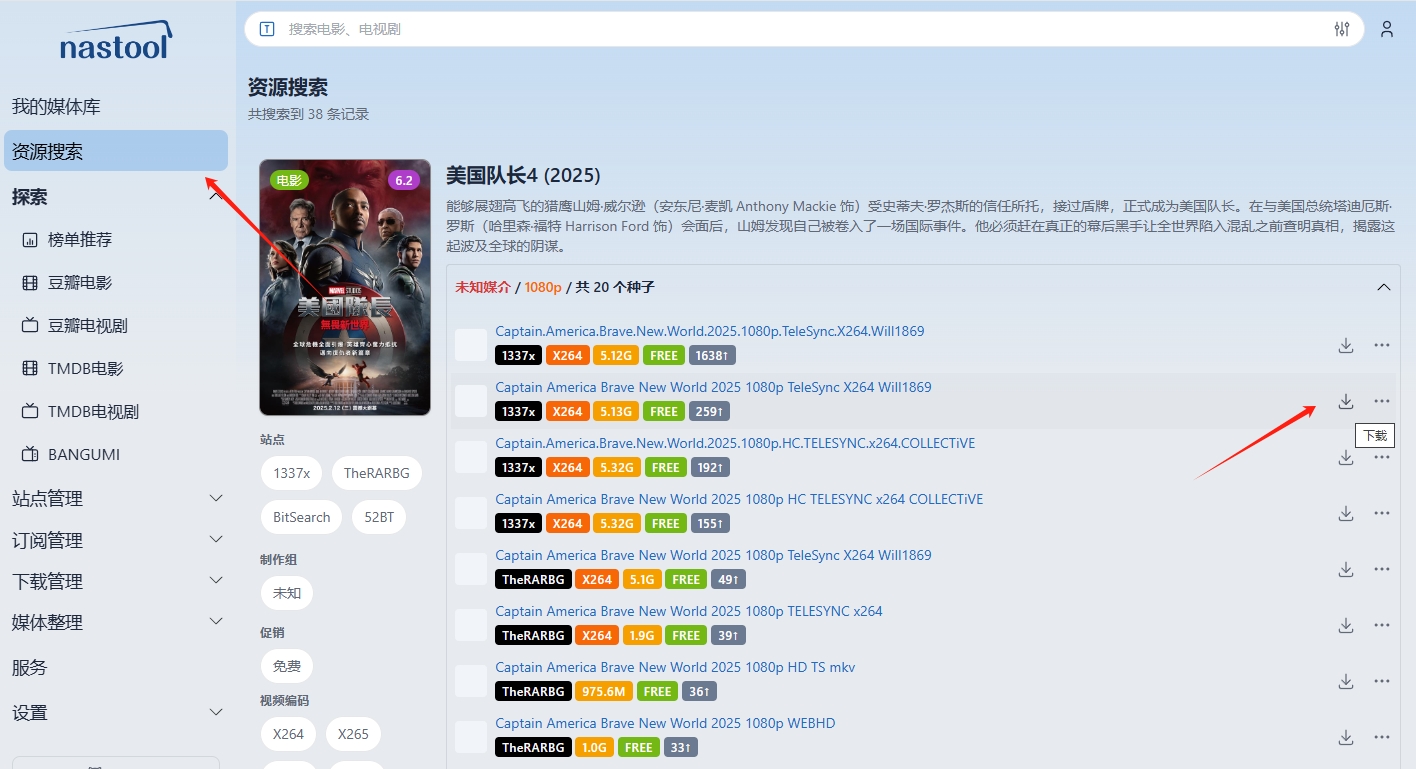This screenshot has width=1416, height=769.
Task: Select checkbox for 1638-seed Will1869 torrent
Action: point(470,345)
